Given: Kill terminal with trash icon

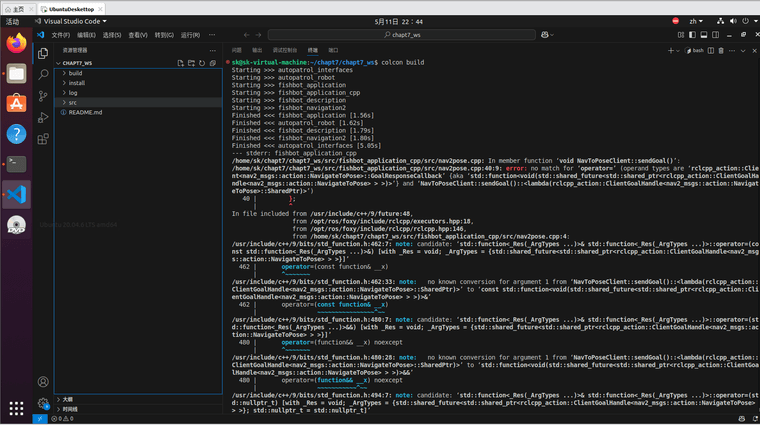Looking at the screenshot, I should coord(721,50).
